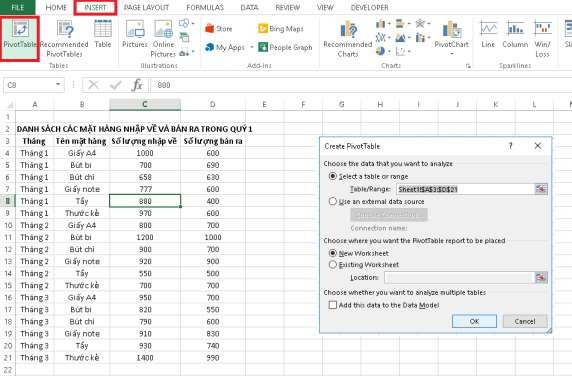This screenshot has width=572, height=376.
Task: Expand column chart type dropdown
Action: (390, 24)
